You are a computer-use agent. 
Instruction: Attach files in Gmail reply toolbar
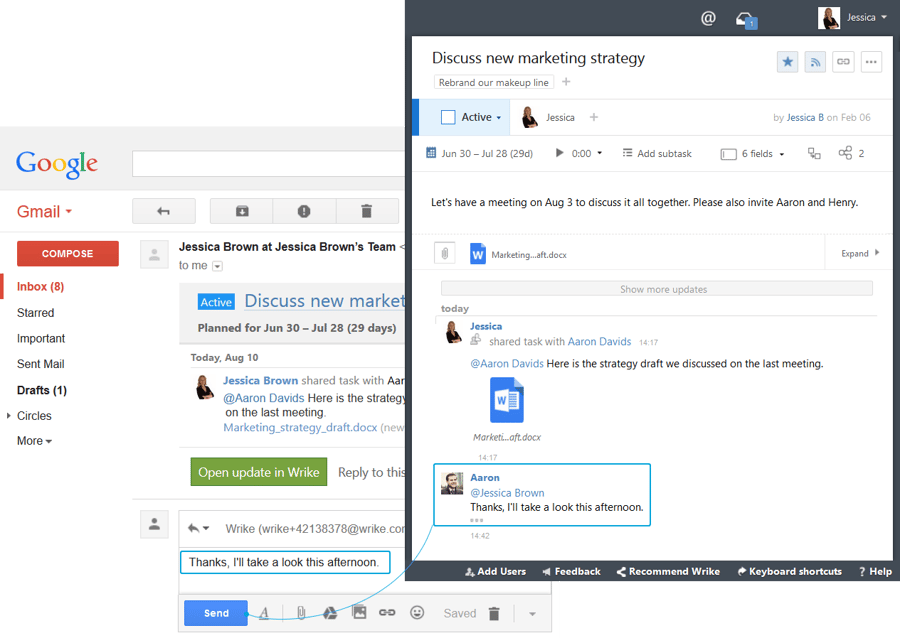pyautogui.click(x=301, y=613)
